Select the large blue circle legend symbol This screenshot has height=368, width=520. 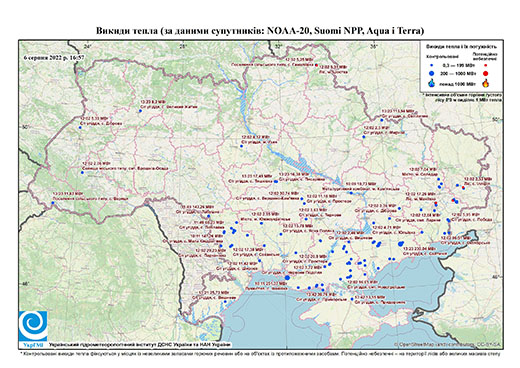click(x=432, y=73)
